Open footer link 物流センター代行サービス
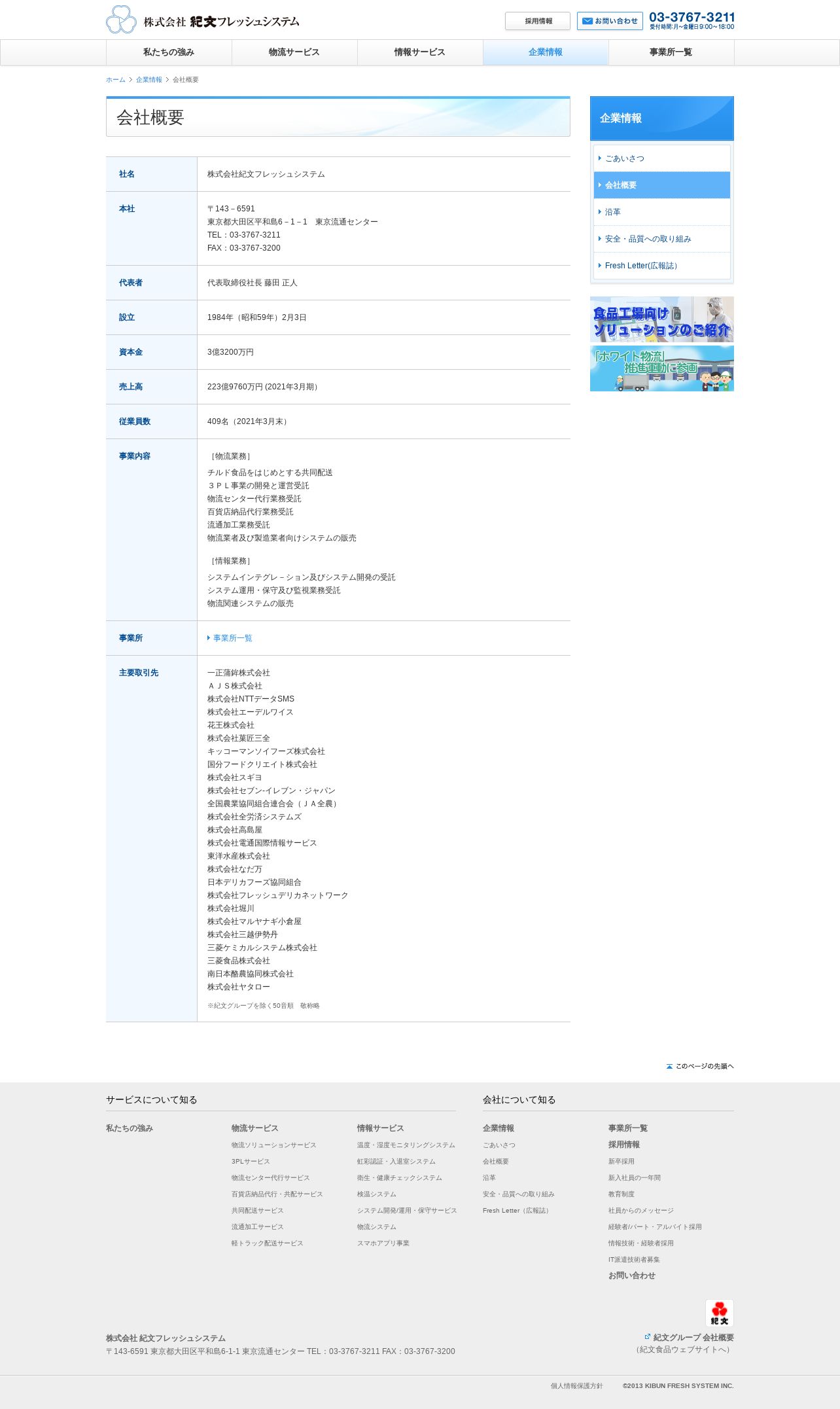Image resolution: width=840 pixels, height=1409 pixels. pyautogui.click(x=270, y=1178)
